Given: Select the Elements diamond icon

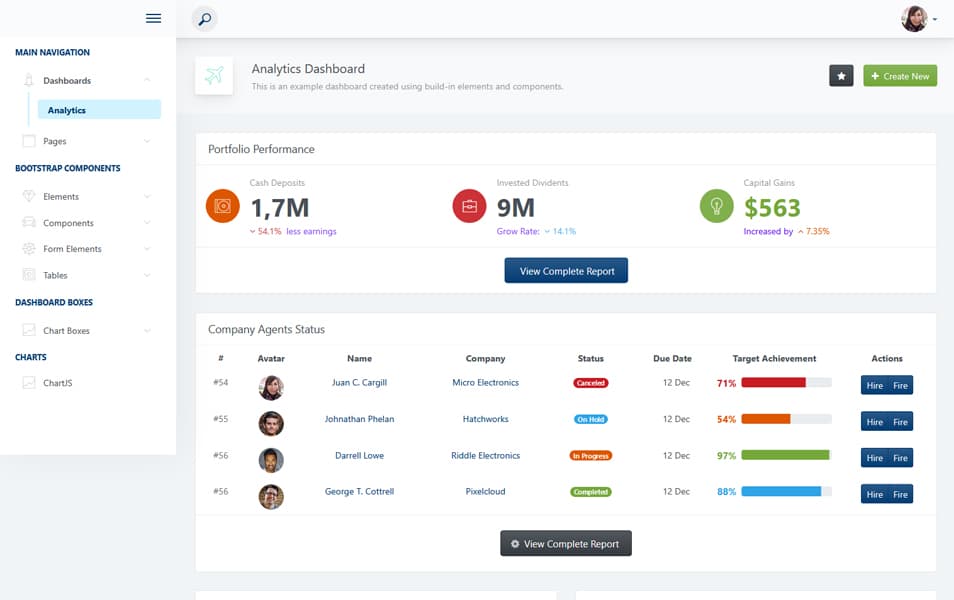Looking at the screenshot, I should [30, 196].
